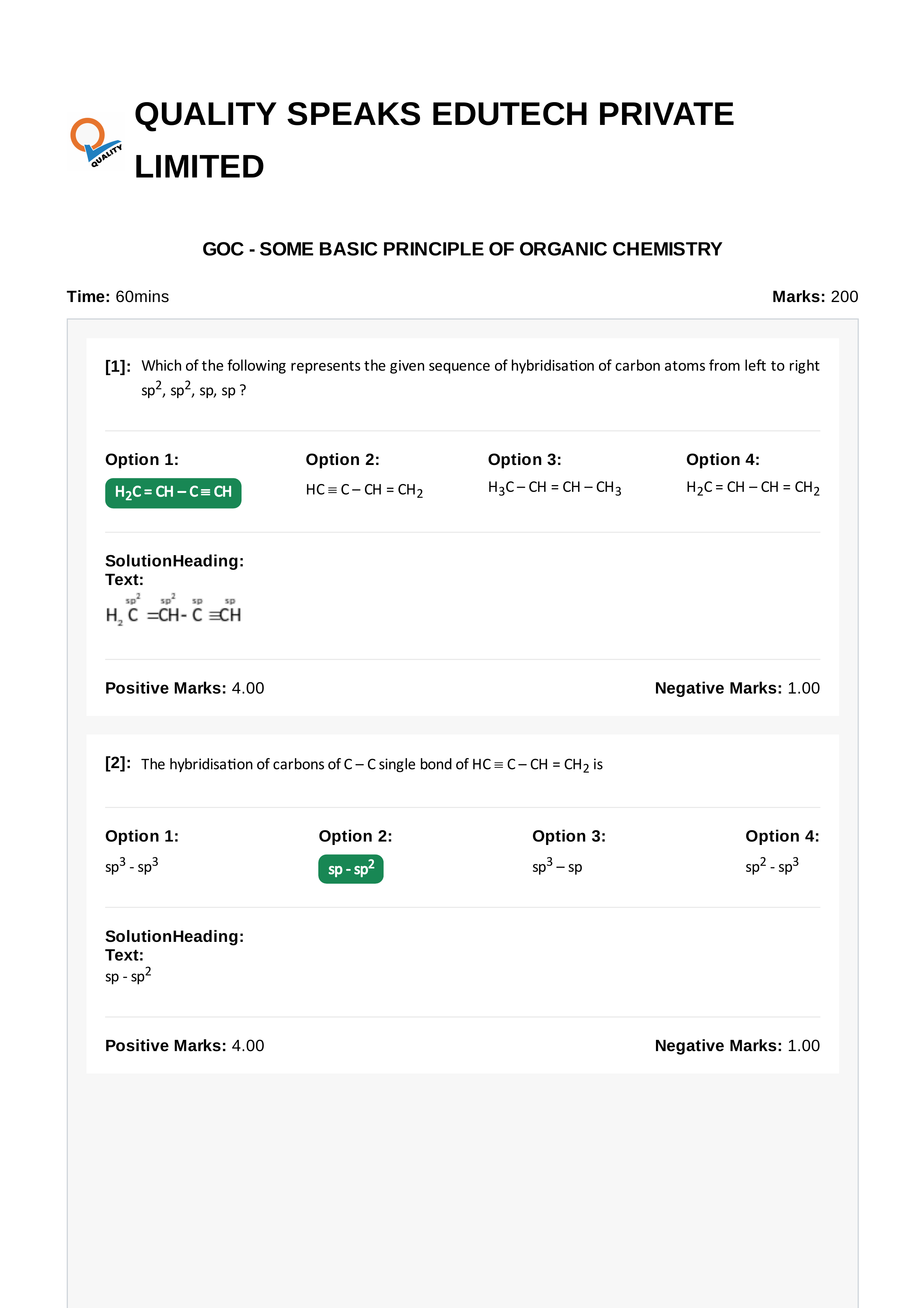This screenshot has height=1308, width=924.
Task: Pick sp2 - sp3 option in question 2
Action: (772, 865)
